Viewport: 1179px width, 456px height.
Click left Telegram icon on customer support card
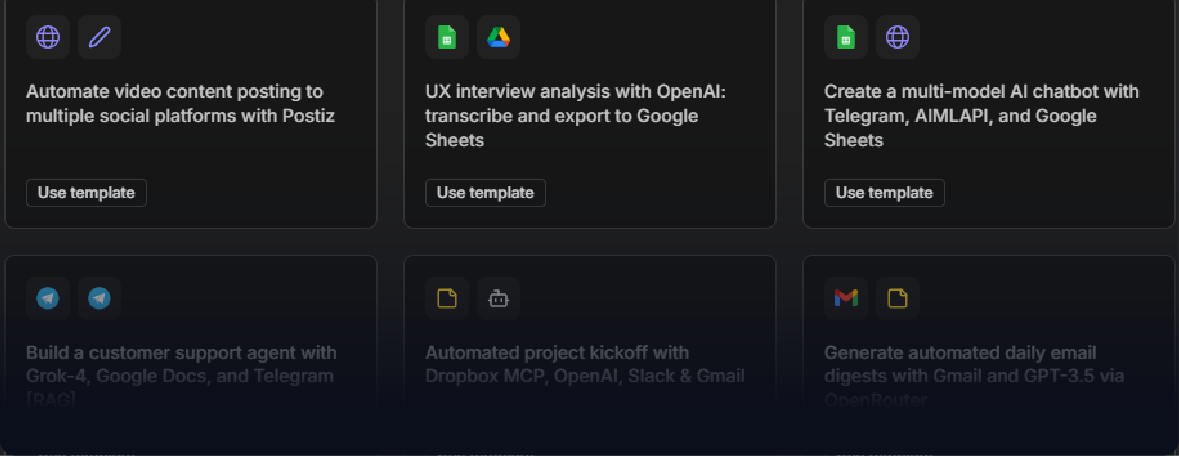(47, 298)
